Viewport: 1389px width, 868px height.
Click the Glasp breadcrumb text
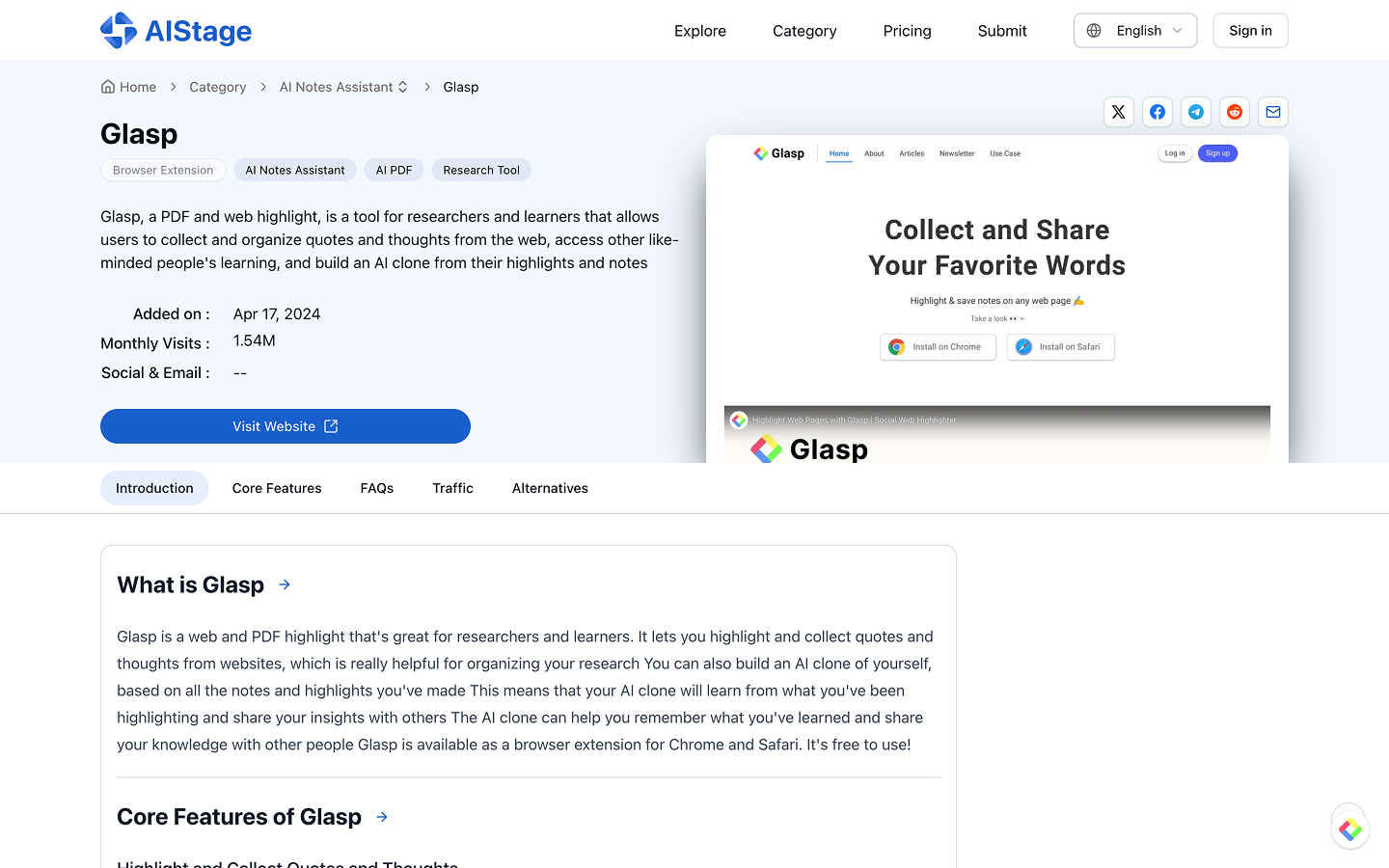click(x=461, y=87)
